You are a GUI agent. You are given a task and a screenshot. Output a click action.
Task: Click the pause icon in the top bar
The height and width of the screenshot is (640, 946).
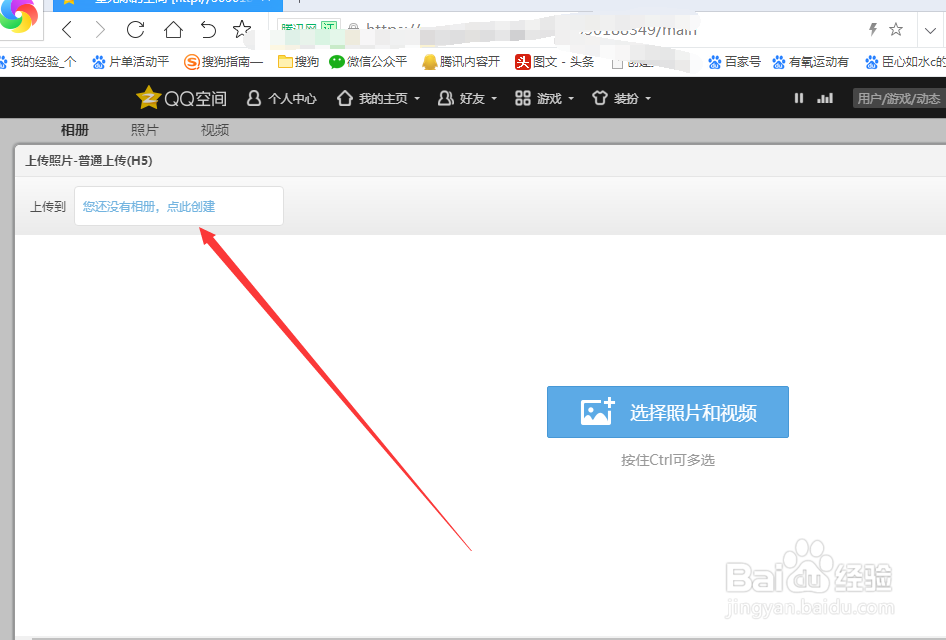(x=798, y=98)
